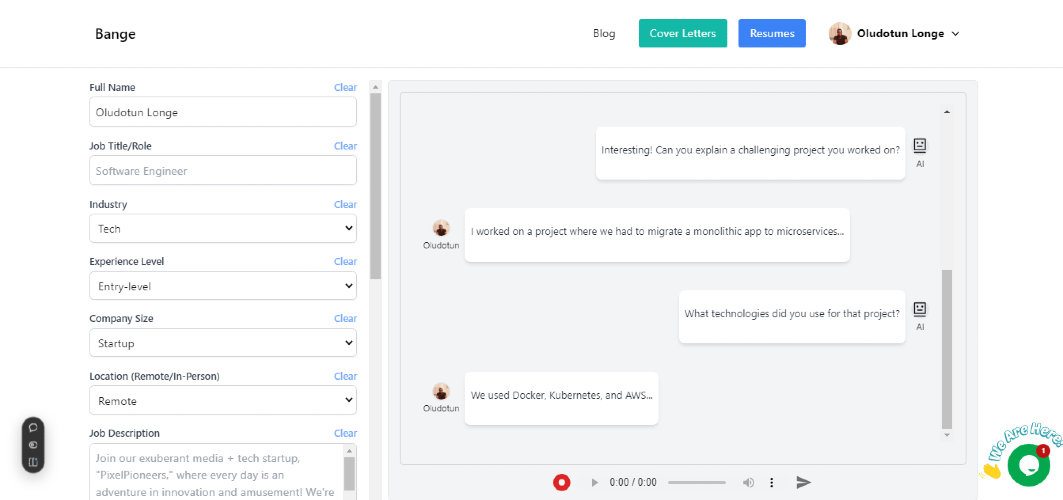The height and width of the screenshot is (500, 1063).
Task: Open the Industry dropdown showing Tech
Action: click(x=223, y=229)
